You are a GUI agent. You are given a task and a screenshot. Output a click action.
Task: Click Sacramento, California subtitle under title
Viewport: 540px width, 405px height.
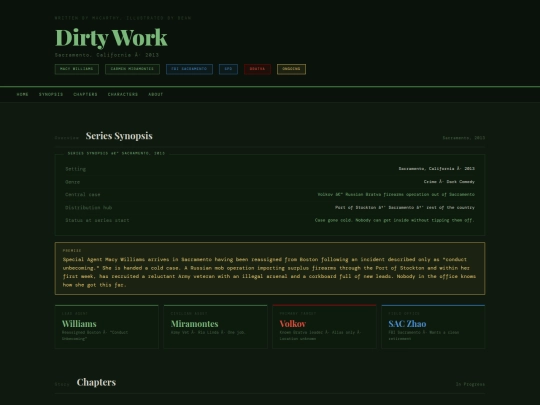(107, 55)
